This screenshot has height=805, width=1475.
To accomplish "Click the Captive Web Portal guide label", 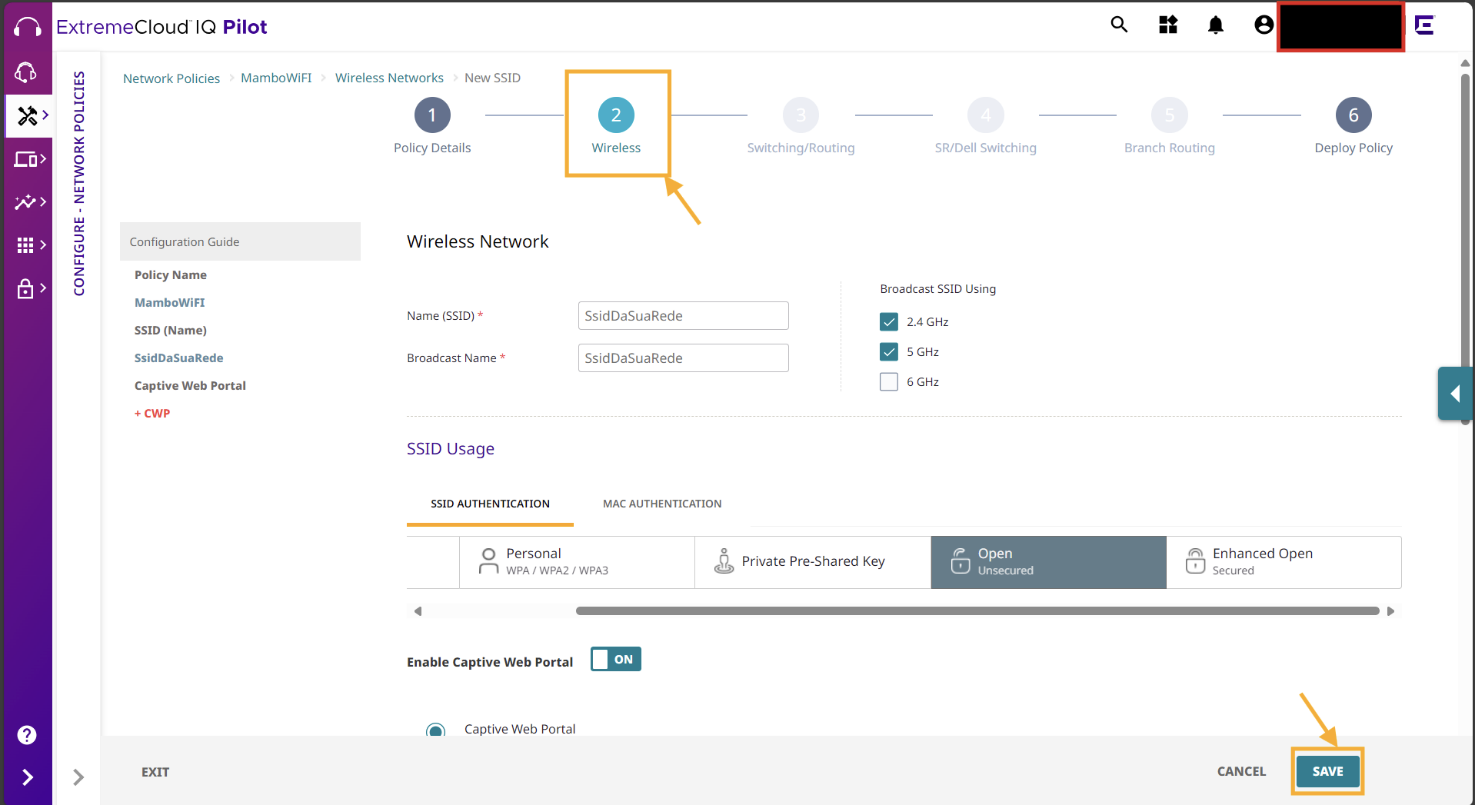I will (x=190, y=386).
